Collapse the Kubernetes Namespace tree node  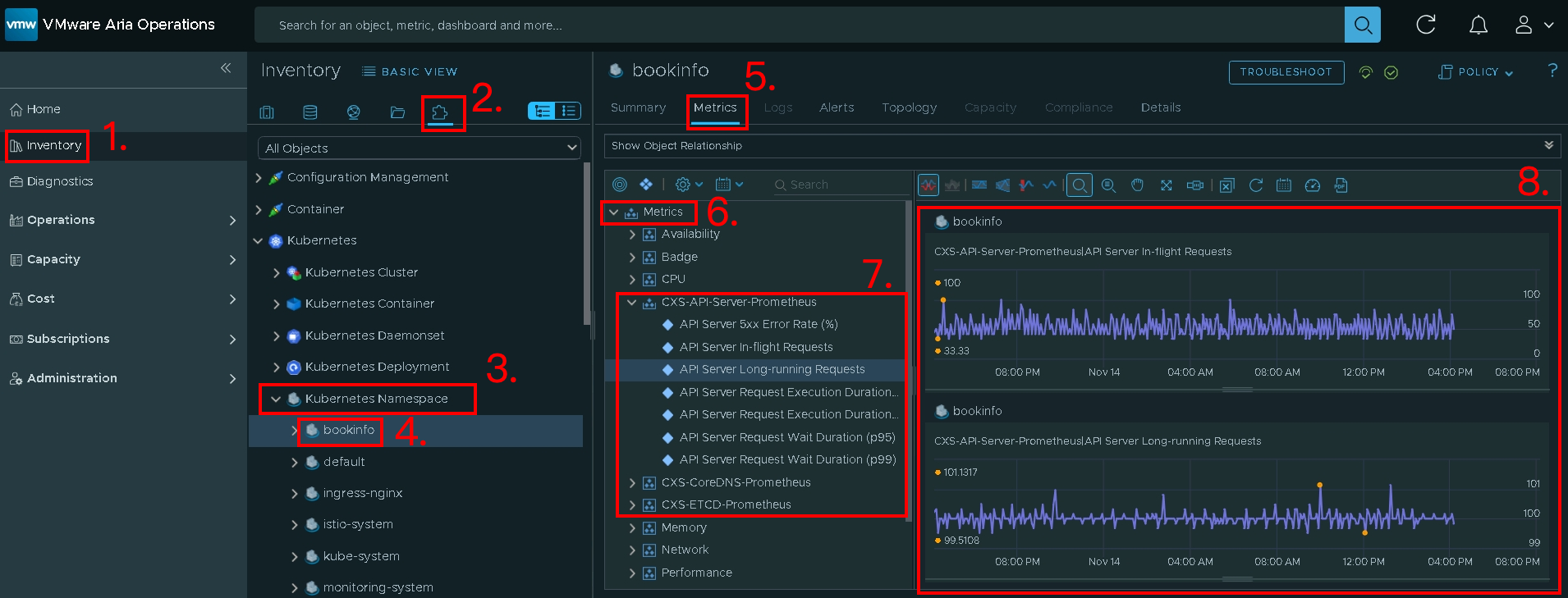[276, 399]
